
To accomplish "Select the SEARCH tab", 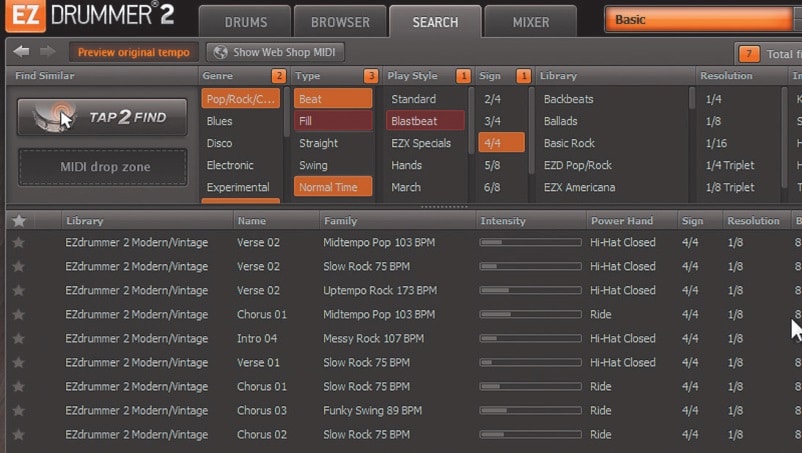I will (x=435, y=22).
